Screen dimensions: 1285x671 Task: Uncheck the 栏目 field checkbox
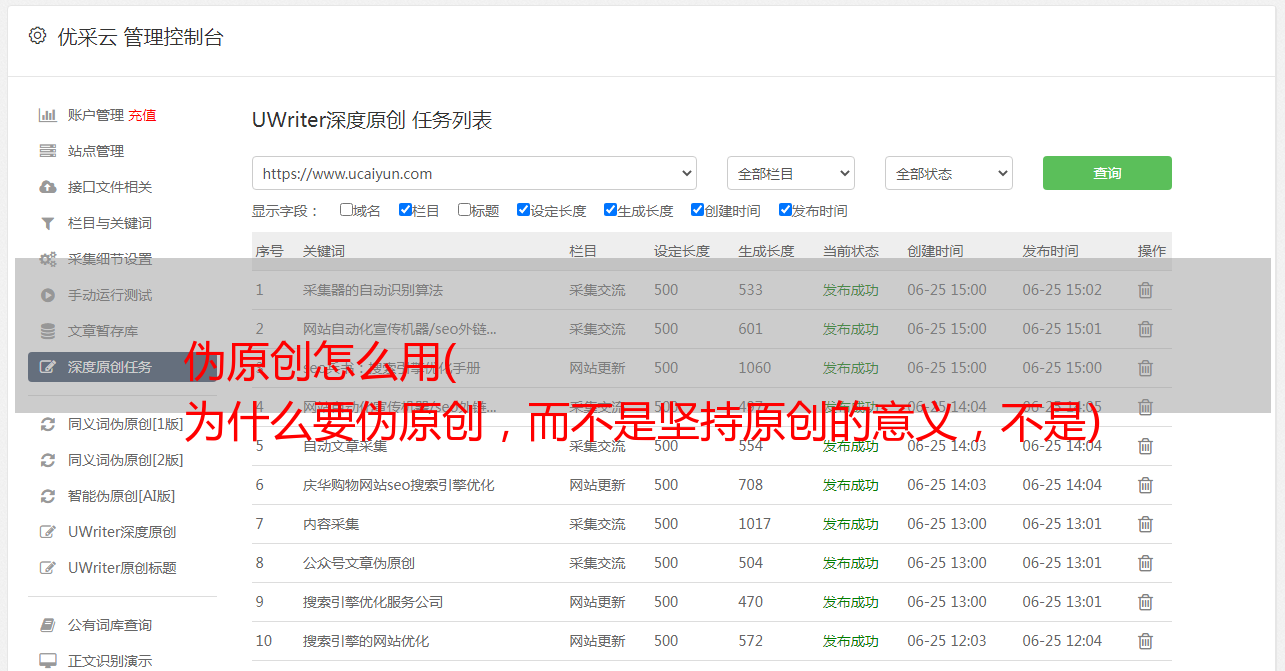(x=405, y=210)
